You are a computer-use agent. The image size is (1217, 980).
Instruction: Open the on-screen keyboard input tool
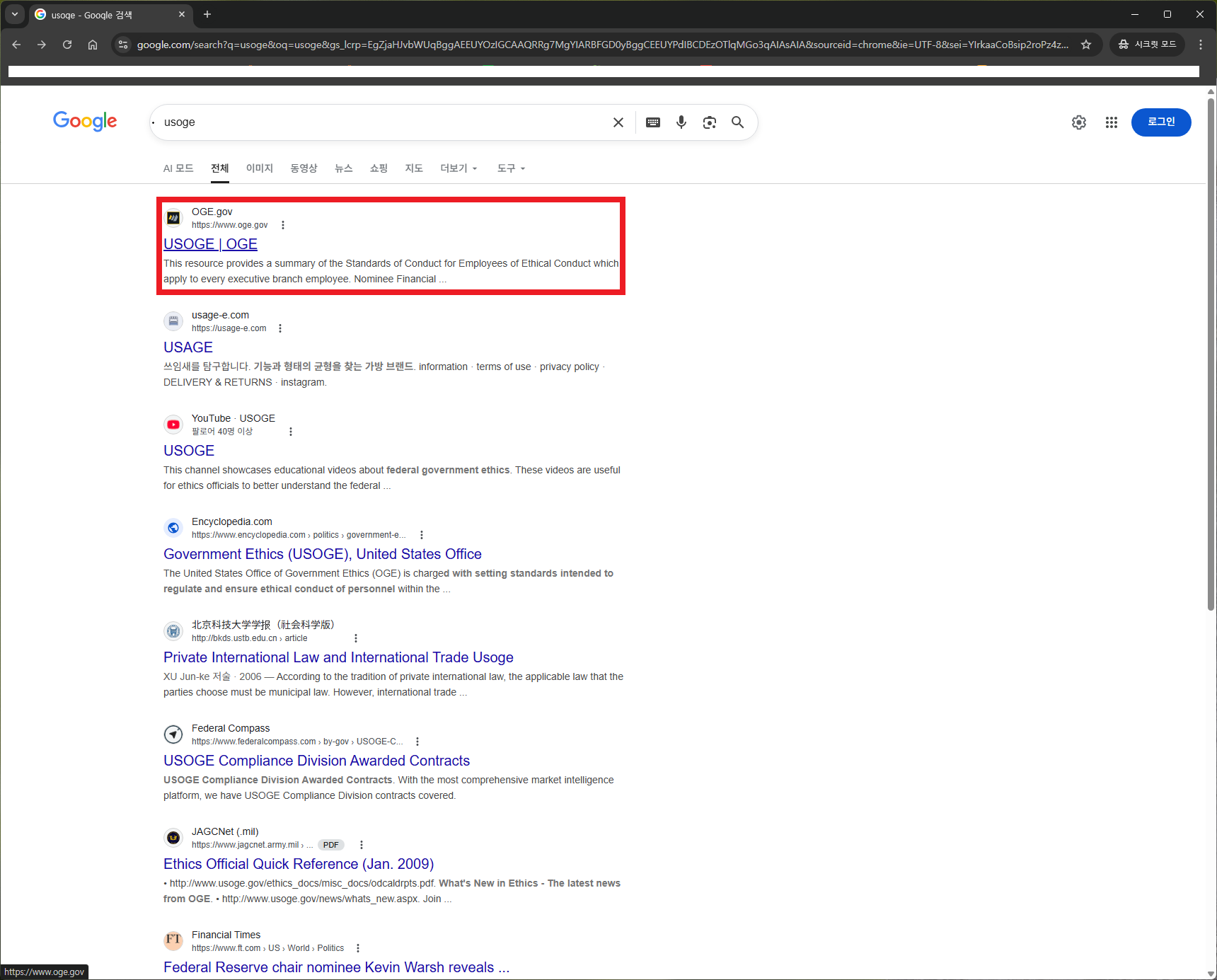tap(653, 122)
